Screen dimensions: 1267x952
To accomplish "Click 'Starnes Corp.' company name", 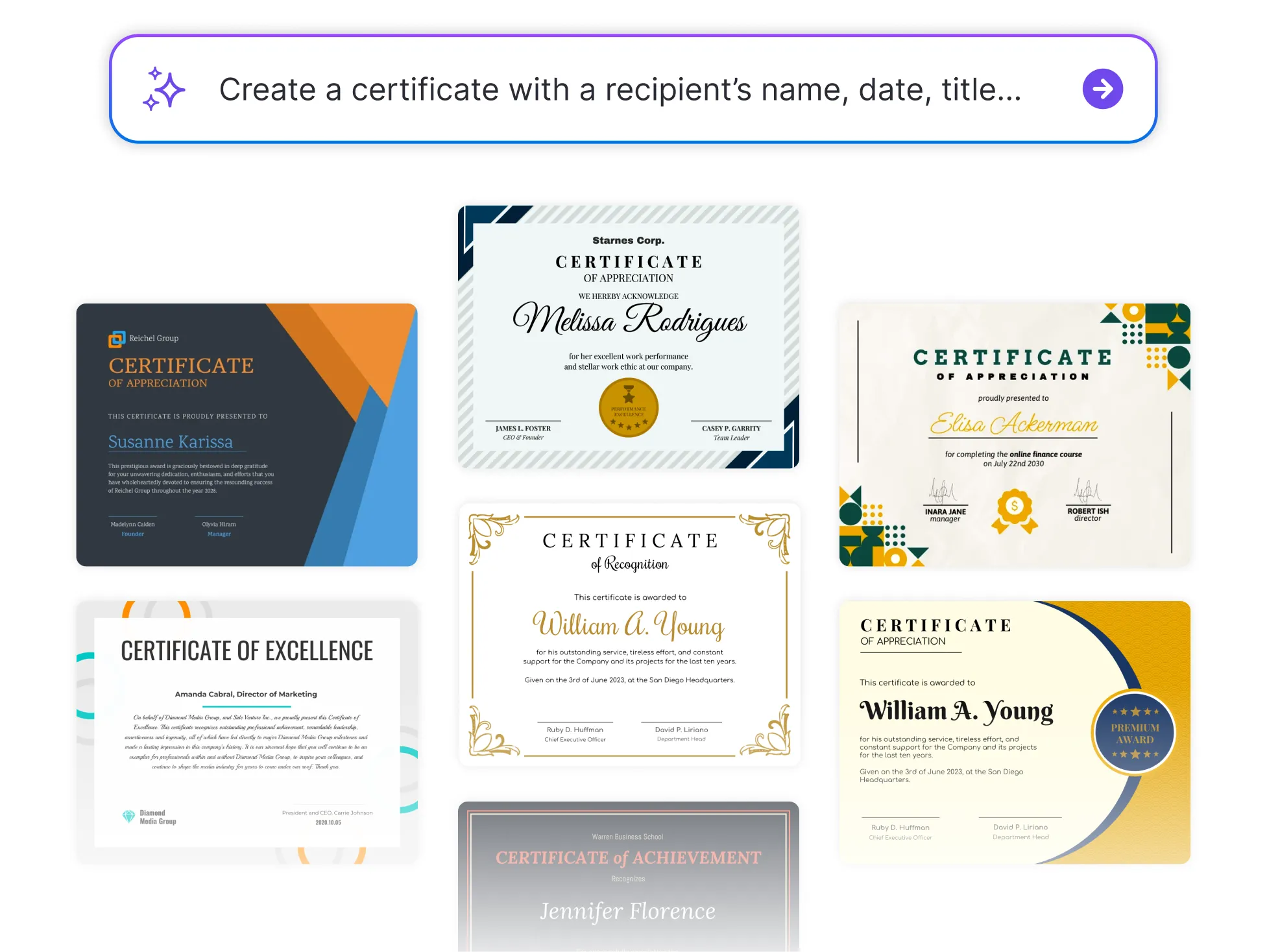I will (x=628, y=241).
